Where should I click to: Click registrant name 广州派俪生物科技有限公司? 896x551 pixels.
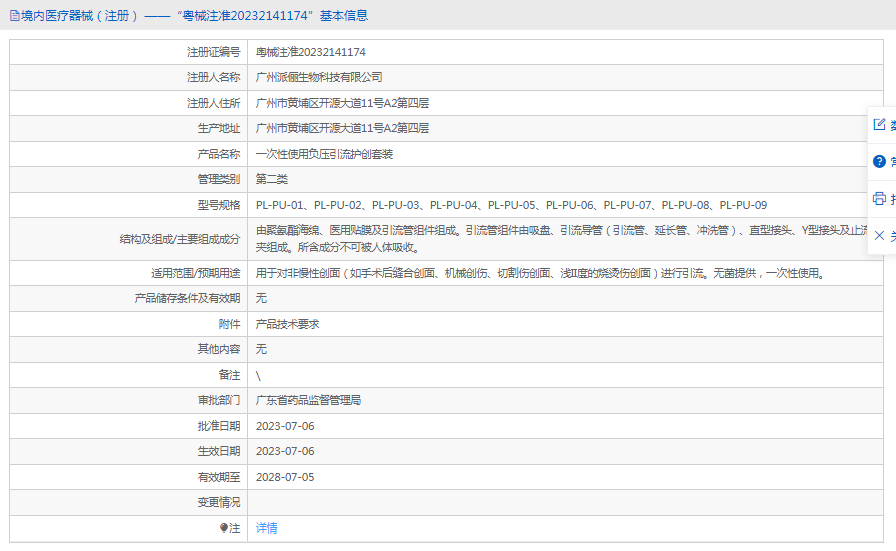click(319, 77)
